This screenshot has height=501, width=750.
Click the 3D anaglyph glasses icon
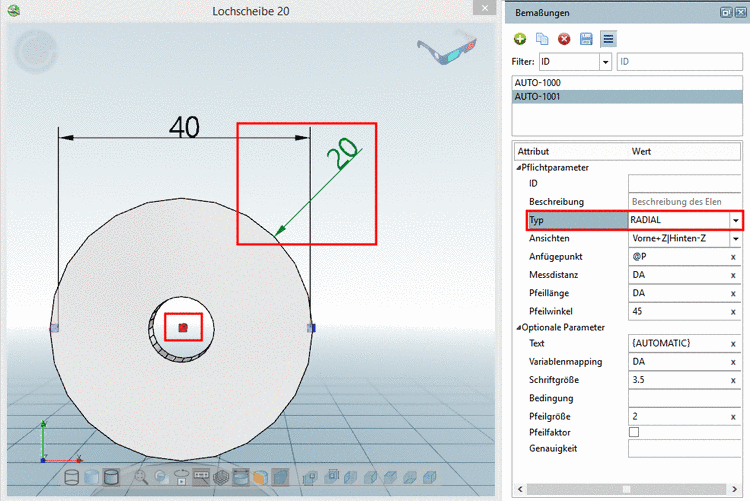tap(447, 48)
